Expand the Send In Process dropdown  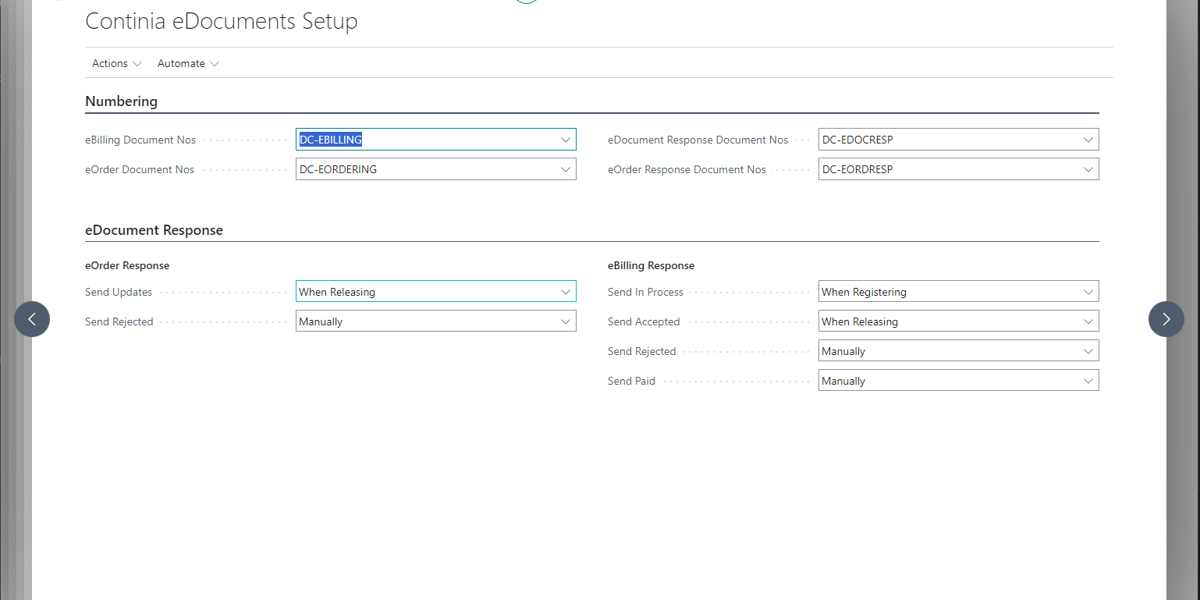(1088, 292)
